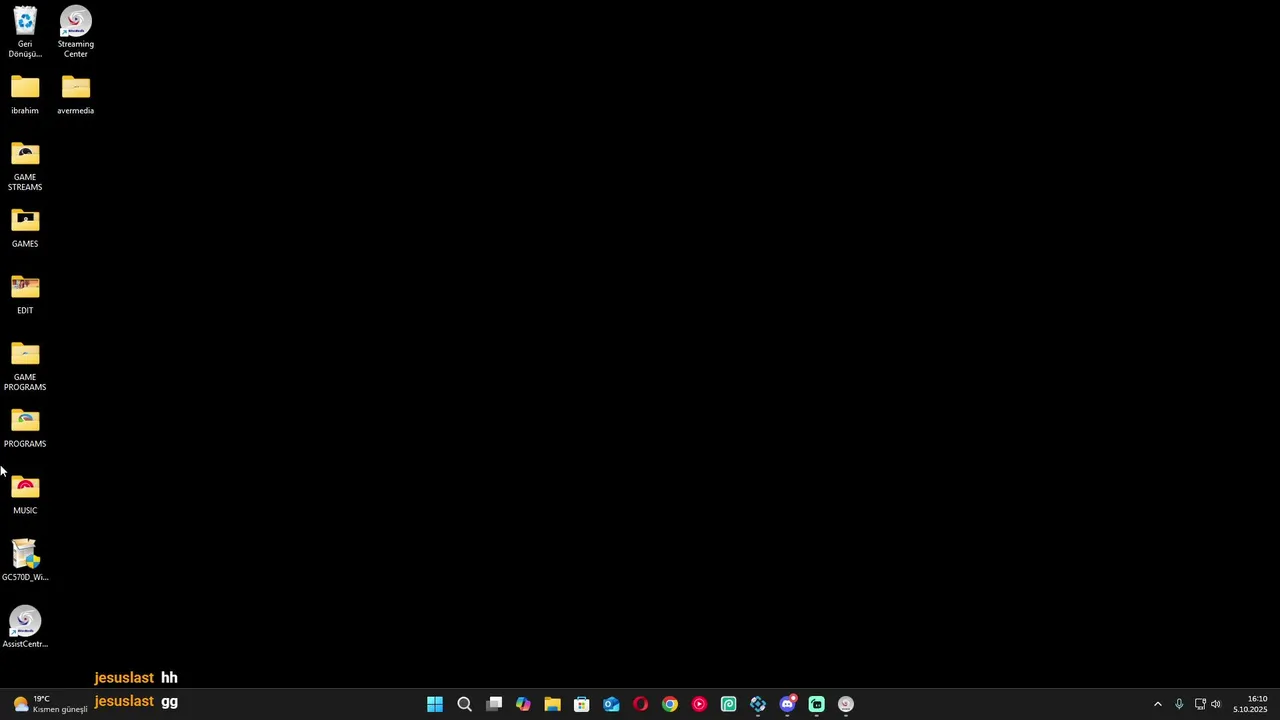
Task: Select the PROGRAMS folder icon
Action: [25, 428]
